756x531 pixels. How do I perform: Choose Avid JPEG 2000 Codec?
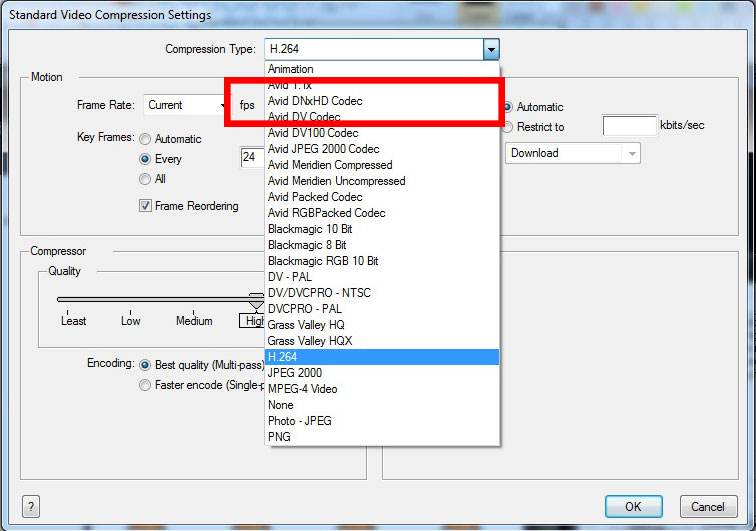[x=382, y=149]
